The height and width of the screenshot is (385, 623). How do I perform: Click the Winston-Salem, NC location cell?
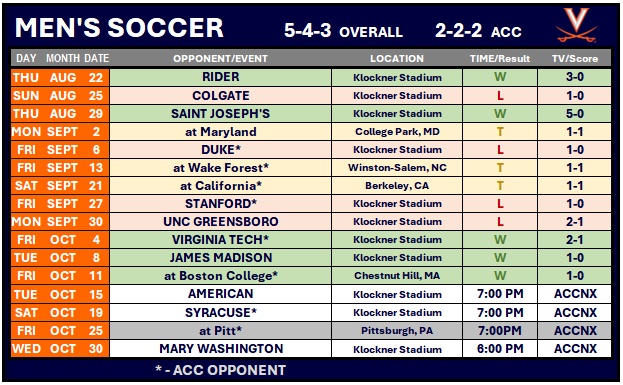397,168
